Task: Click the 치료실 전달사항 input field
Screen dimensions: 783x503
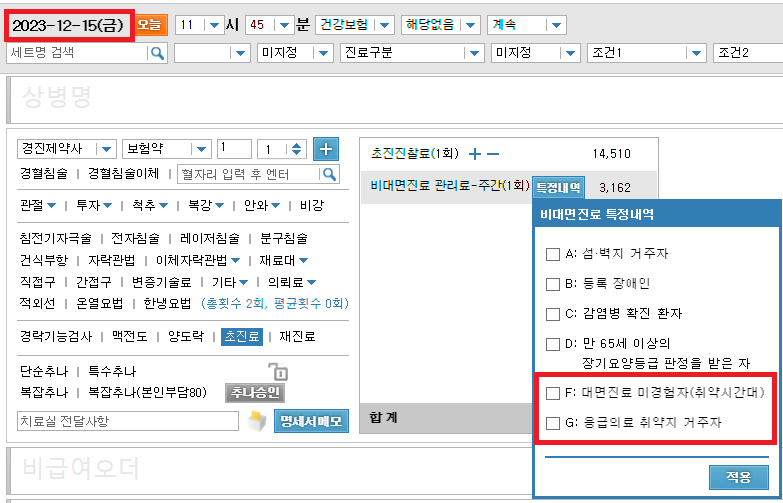Action: coord(128,421)
